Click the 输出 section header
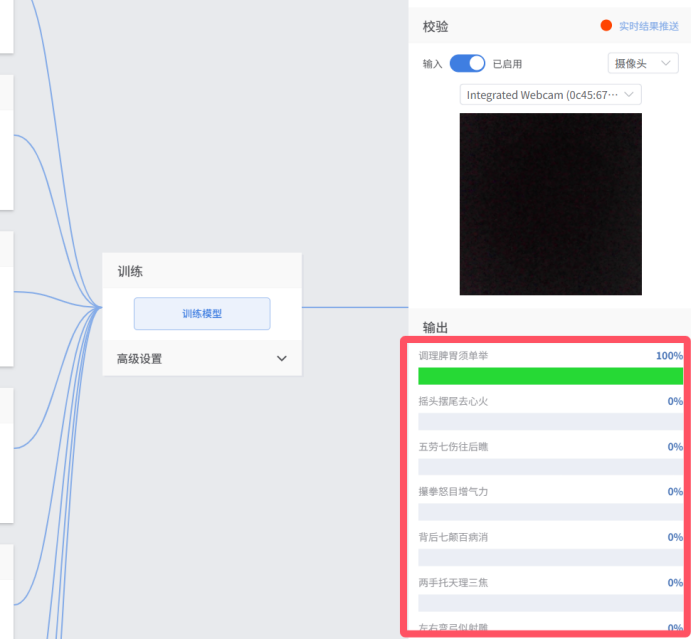This screenshot has height=640, width=692. point(435,328)
